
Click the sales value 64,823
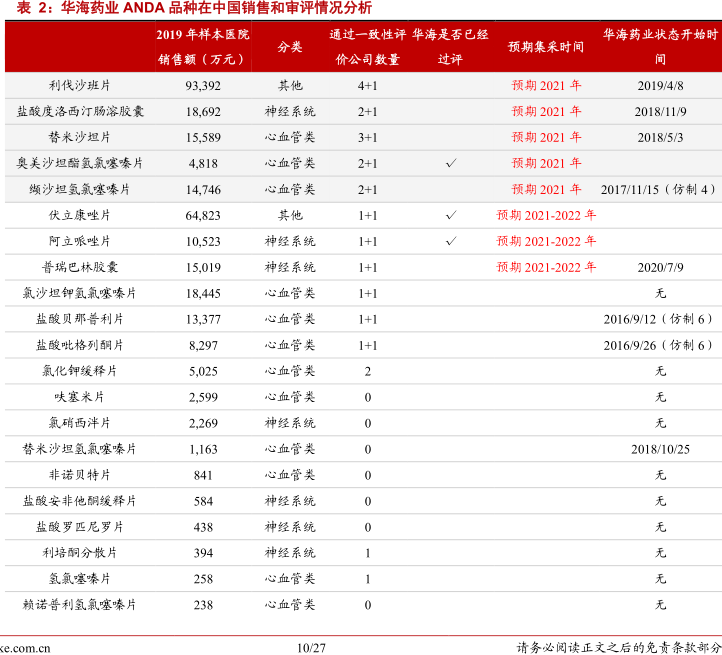203,215
